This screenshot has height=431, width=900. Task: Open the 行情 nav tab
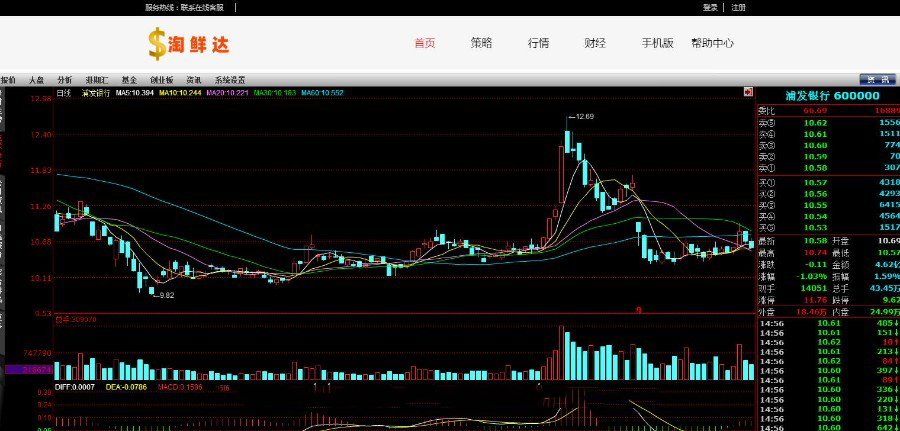coord(538,43)
